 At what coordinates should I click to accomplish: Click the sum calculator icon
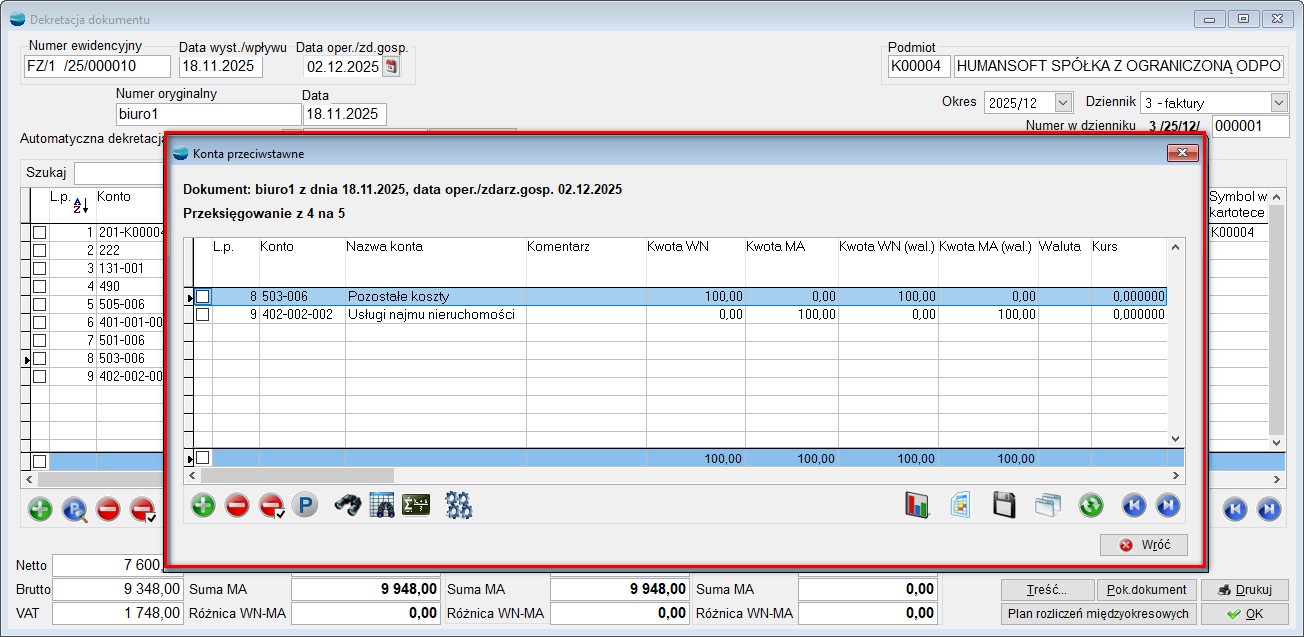tap(415, 506)
